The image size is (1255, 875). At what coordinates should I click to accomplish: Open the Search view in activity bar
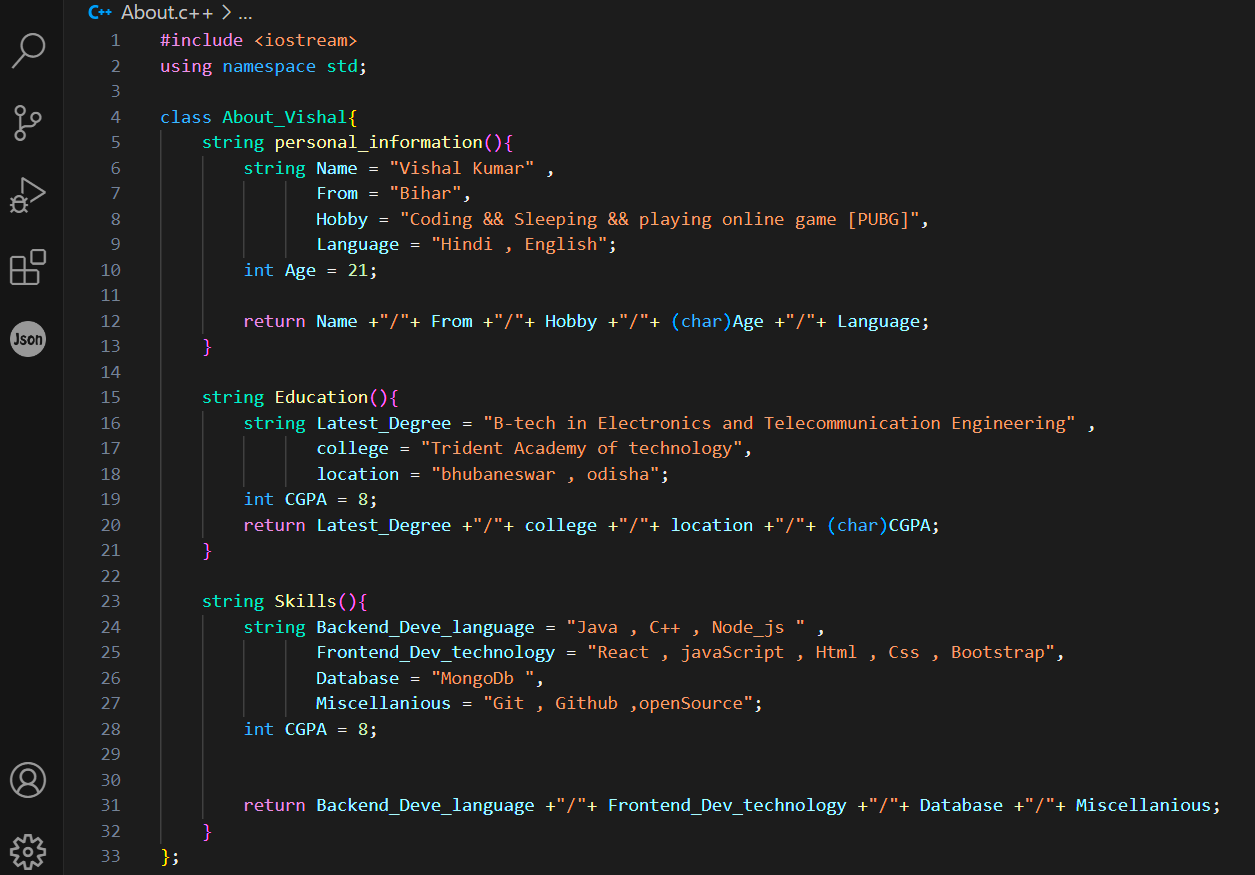click(x=28, y=50)
